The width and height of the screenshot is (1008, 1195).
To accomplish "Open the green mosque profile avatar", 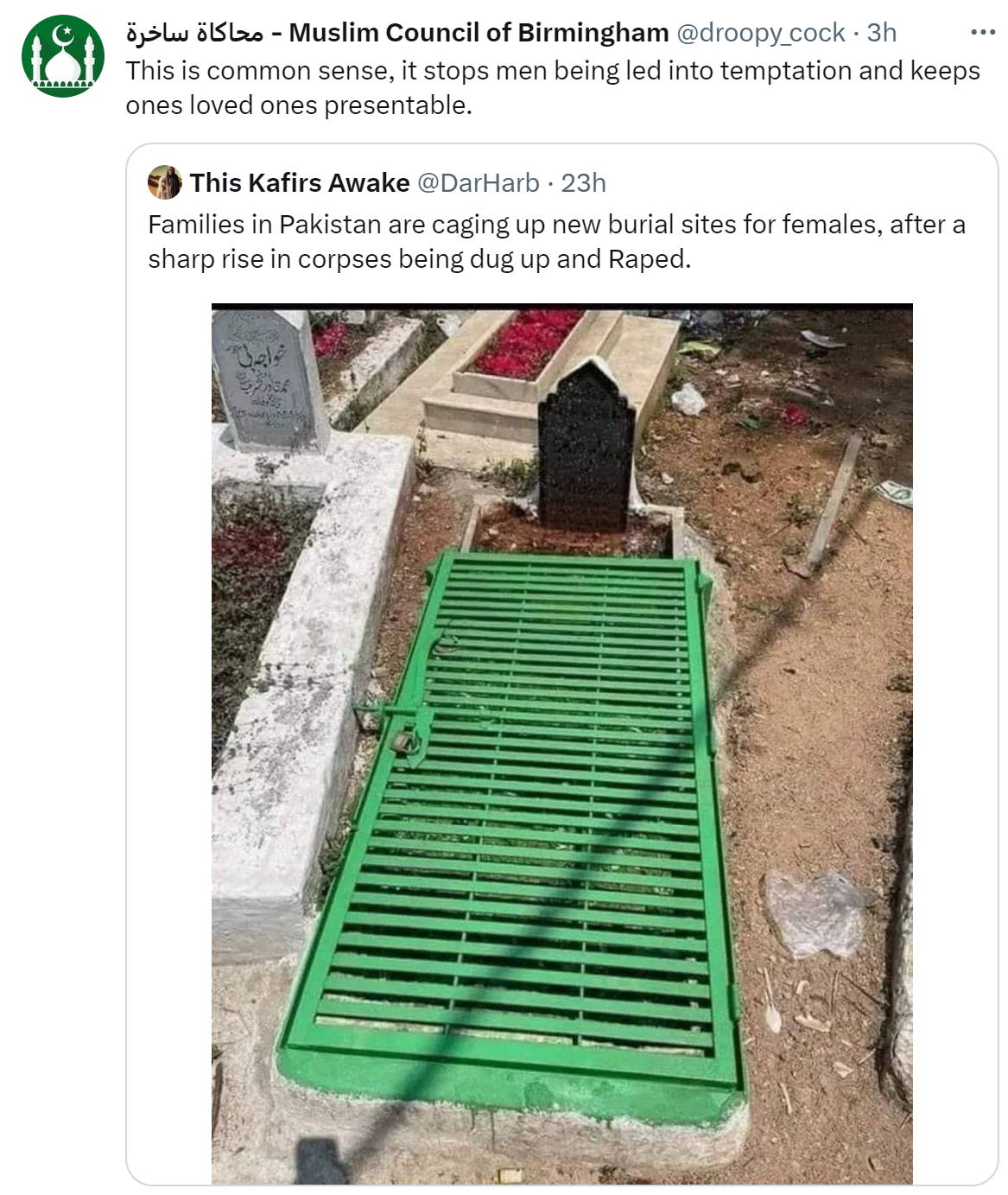I will pos(62,55).
